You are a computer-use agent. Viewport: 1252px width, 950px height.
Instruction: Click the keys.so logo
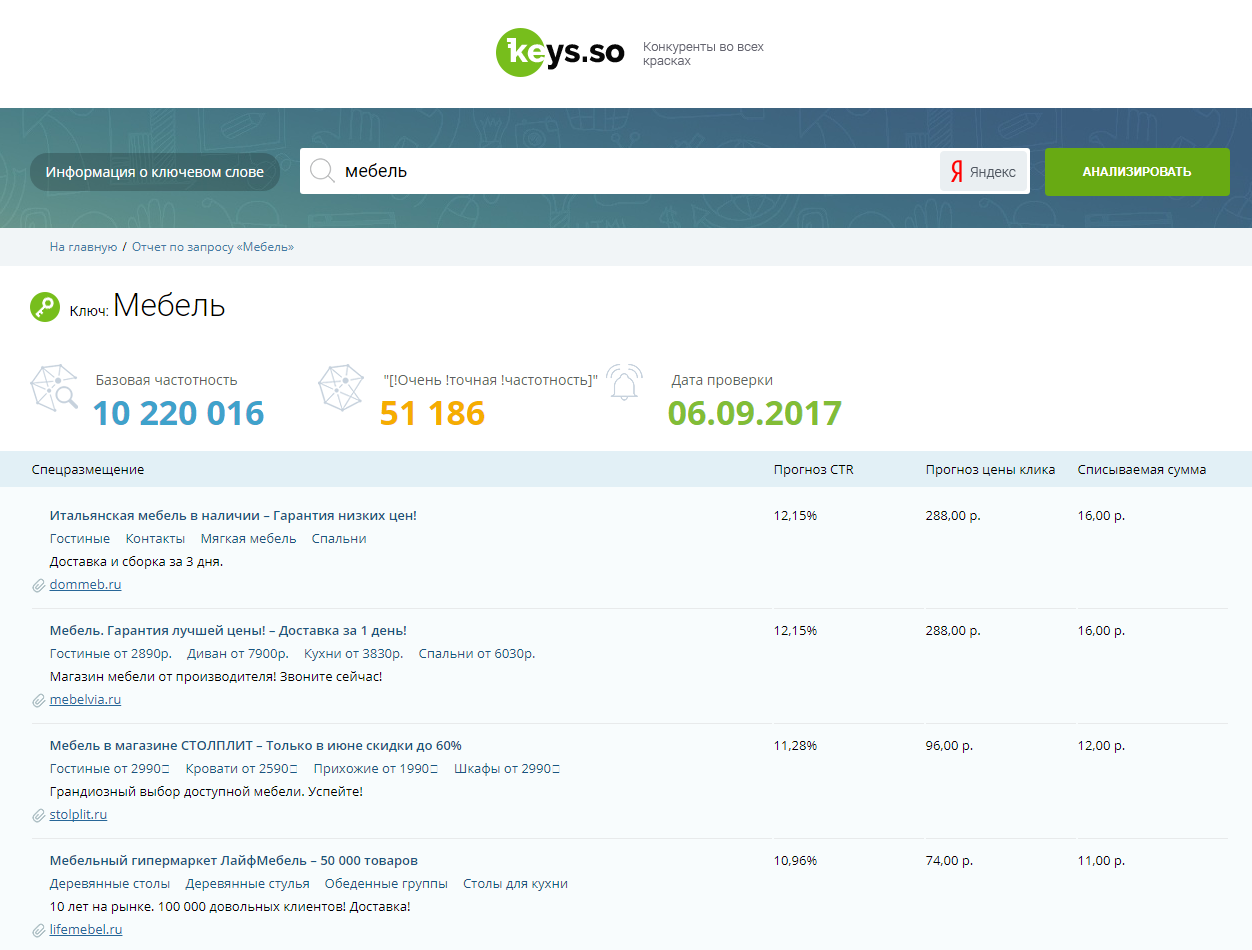560,53
